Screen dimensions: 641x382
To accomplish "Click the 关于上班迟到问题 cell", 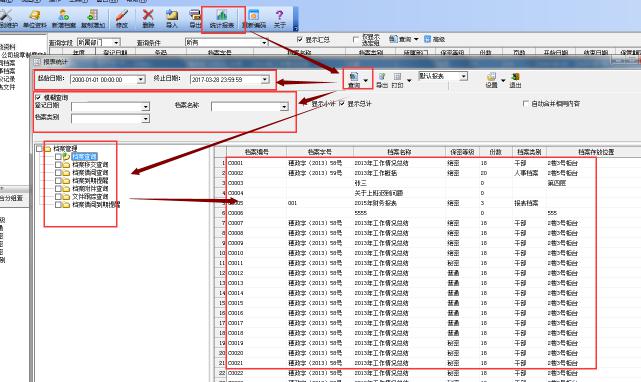I will (x=399, y=193).
